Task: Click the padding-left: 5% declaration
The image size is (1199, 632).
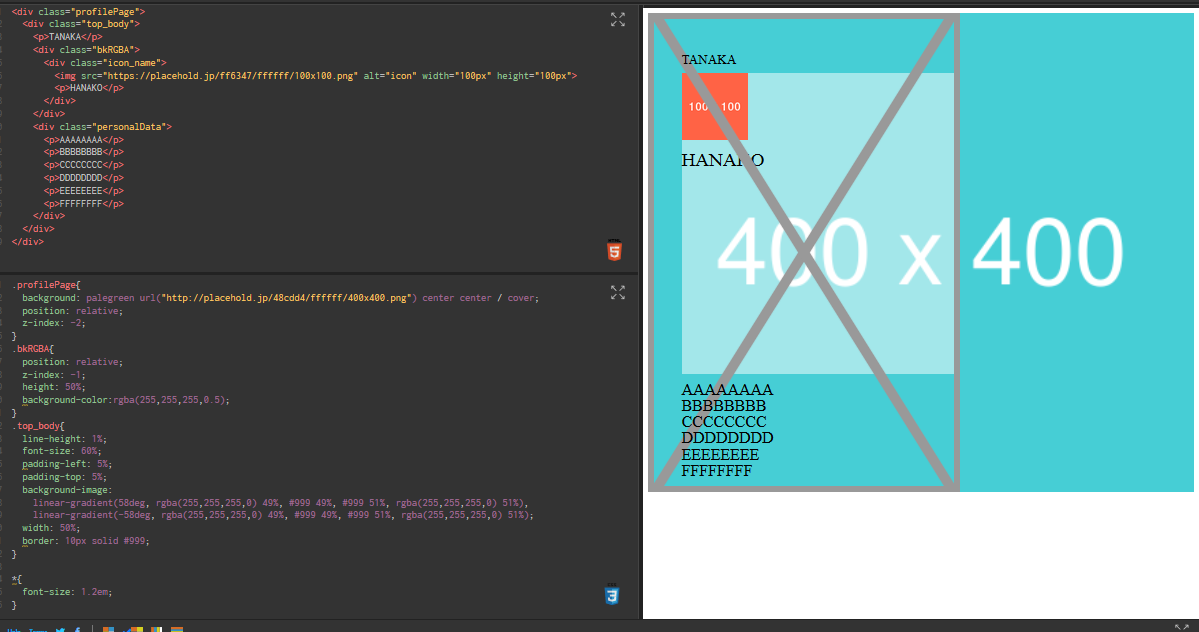Action: [67, 464]
